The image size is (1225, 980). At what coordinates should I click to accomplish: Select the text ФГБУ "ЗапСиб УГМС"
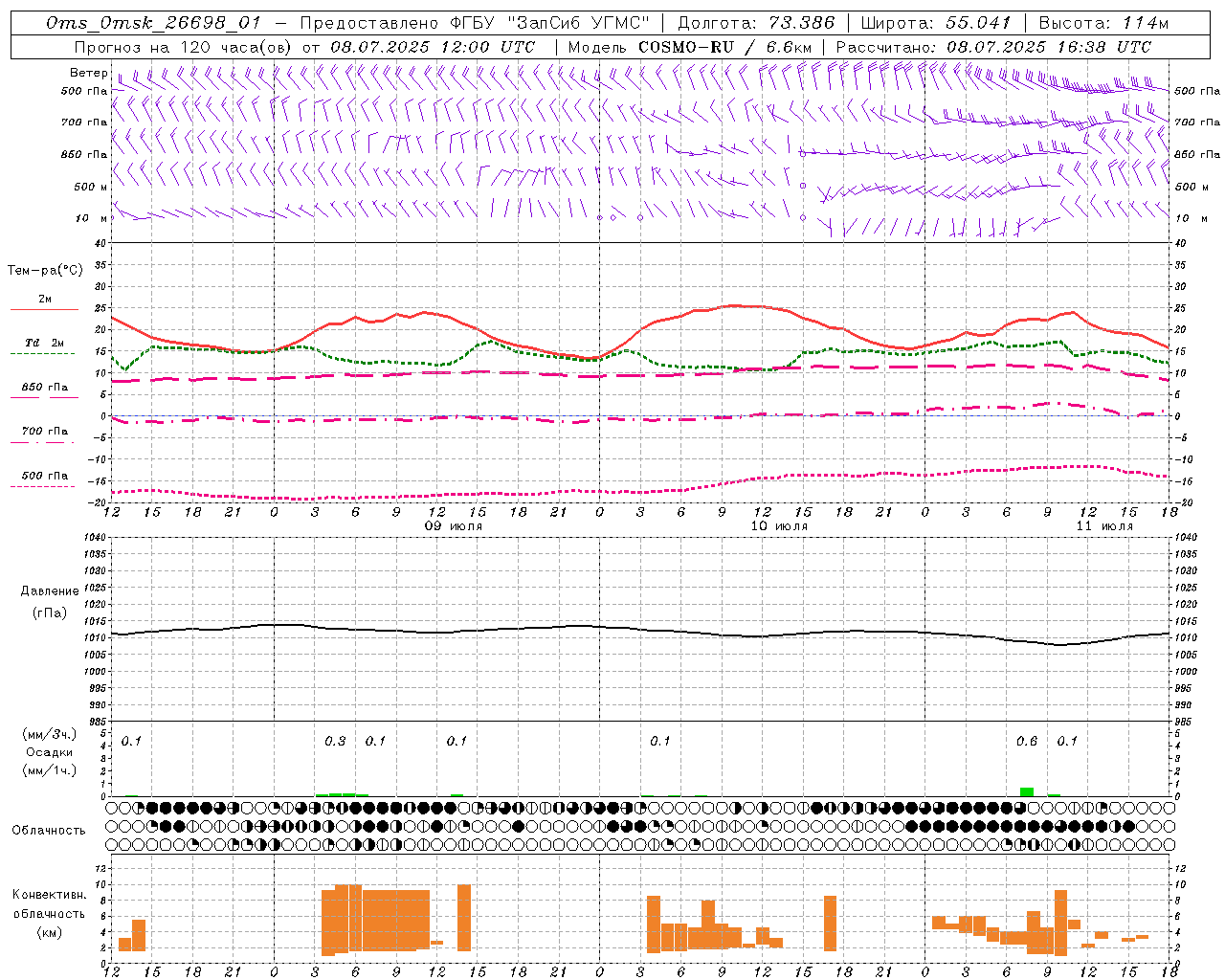tap(549, 23)
